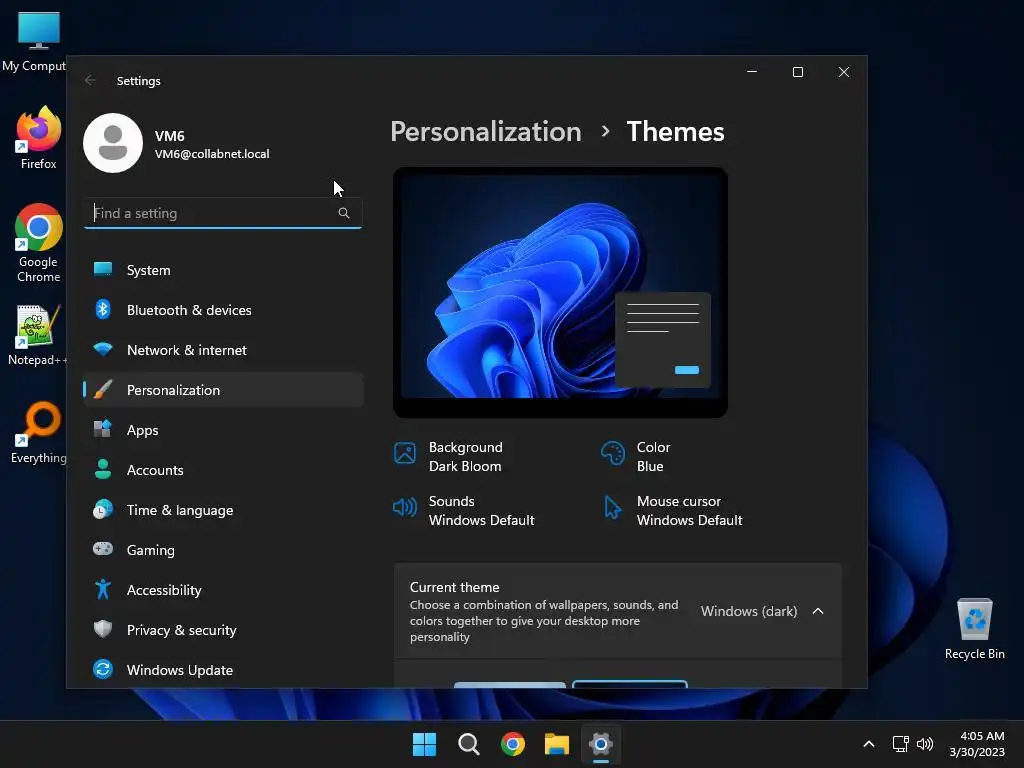This screenshot has height=768, width=1024.
Task: Click the Accessibility figure icon
Action: [103, 589]
